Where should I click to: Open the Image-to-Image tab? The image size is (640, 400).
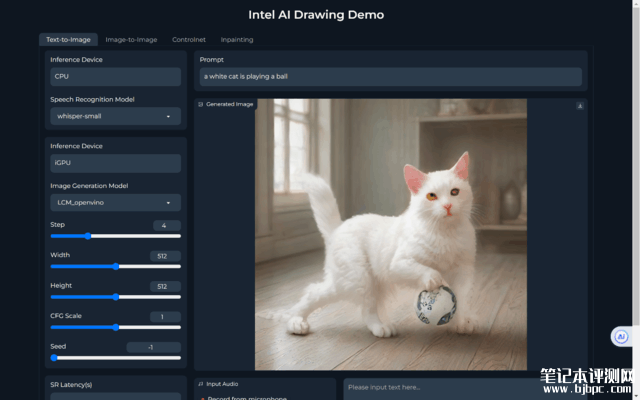pos(131,40)
